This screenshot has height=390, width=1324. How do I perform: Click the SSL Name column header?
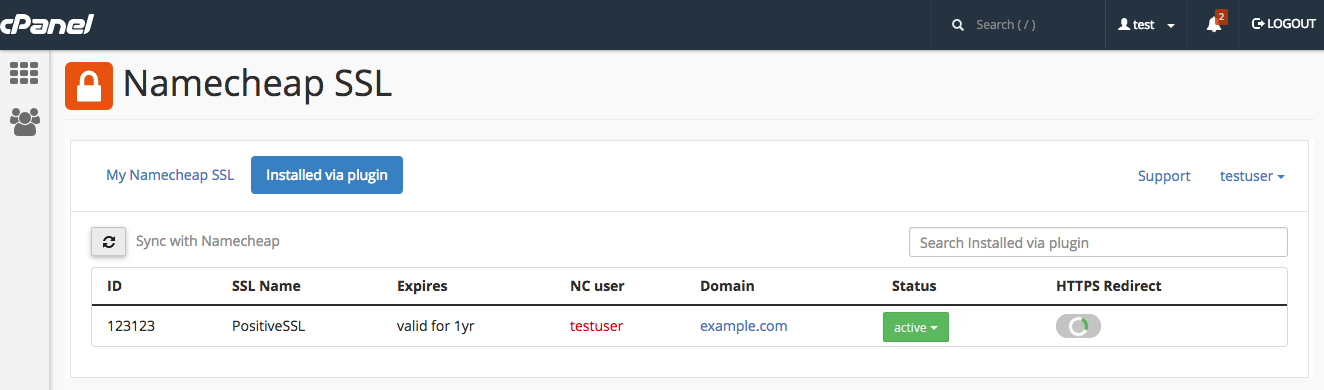(266, 286)
